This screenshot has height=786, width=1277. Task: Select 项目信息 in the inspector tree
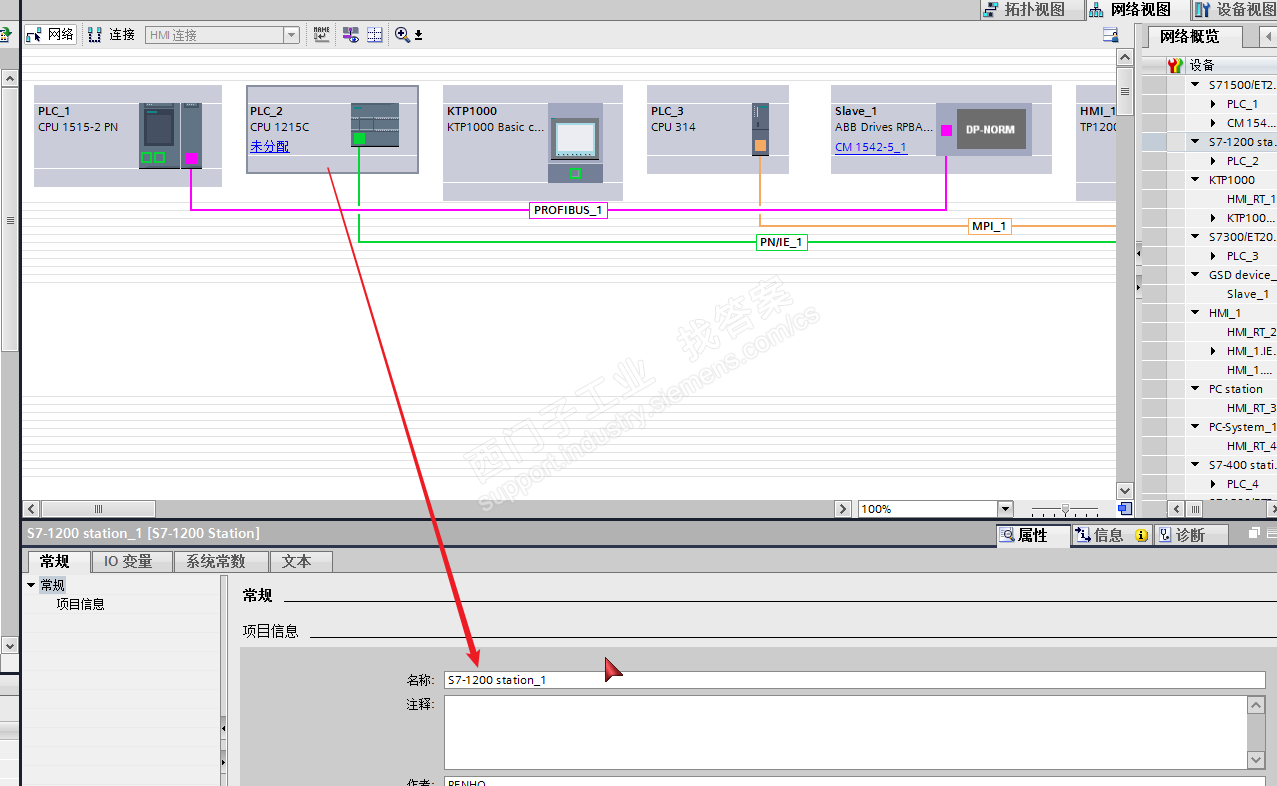[x=81, y=604]
